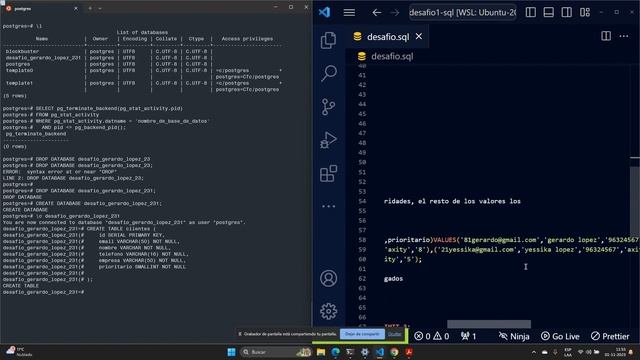Split the editor to the right
This screenshot has width=640, height=360.
click(606, 36)
